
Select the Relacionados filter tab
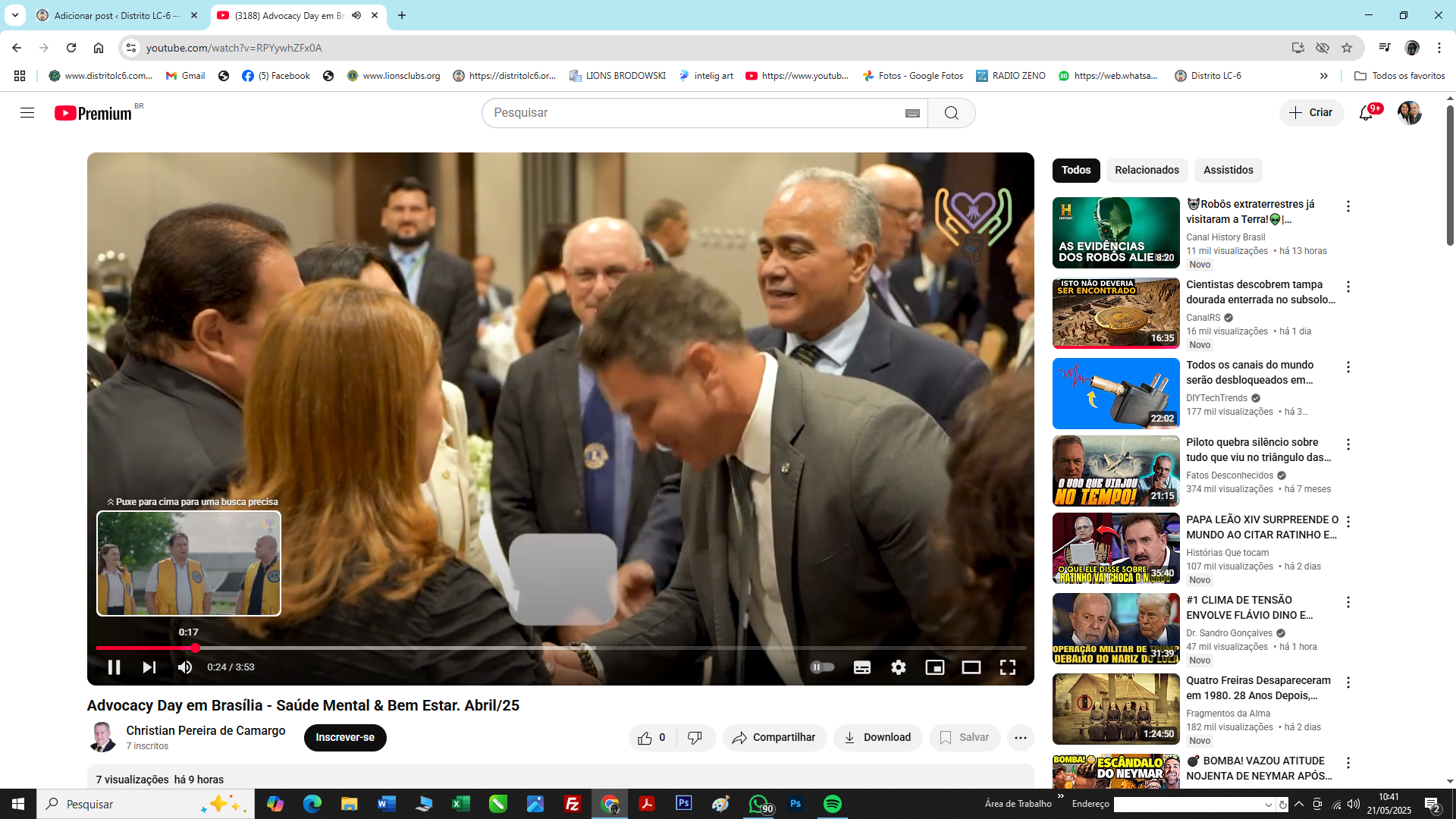1147,170
